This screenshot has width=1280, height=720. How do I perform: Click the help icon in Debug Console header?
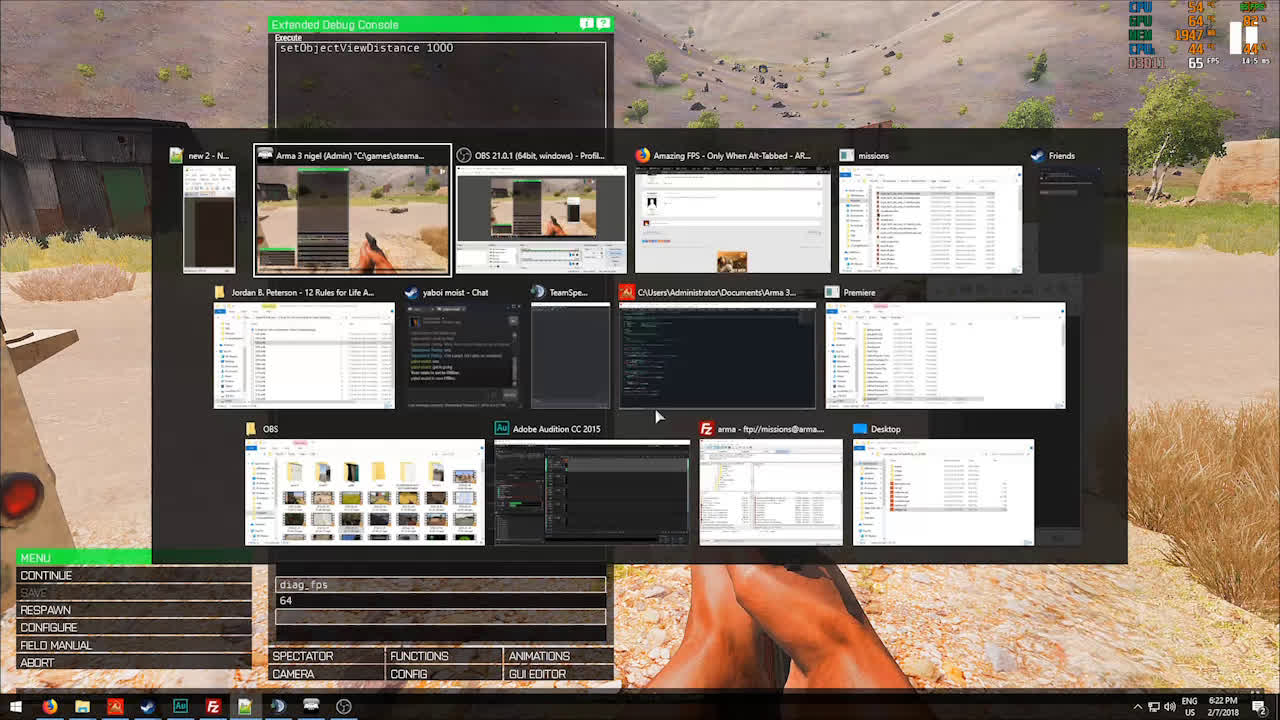[x=603, y=24]
